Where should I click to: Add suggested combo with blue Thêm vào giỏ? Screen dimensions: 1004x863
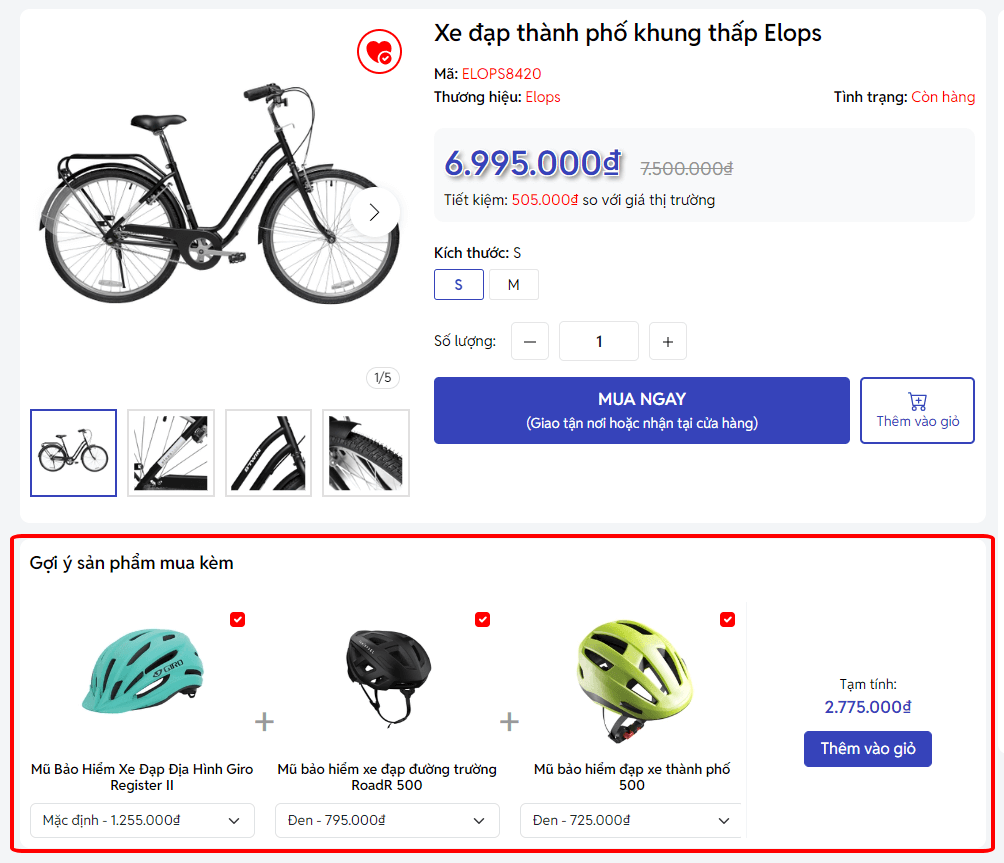tap(867, 749)
